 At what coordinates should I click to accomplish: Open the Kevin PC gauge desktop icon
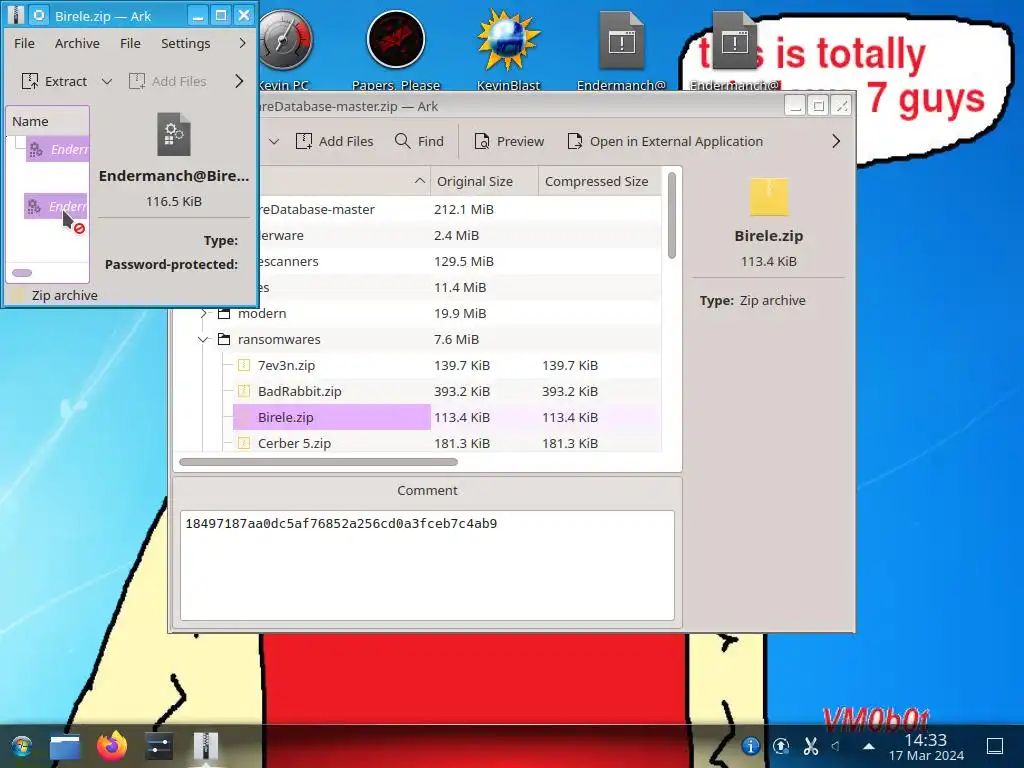284,50
